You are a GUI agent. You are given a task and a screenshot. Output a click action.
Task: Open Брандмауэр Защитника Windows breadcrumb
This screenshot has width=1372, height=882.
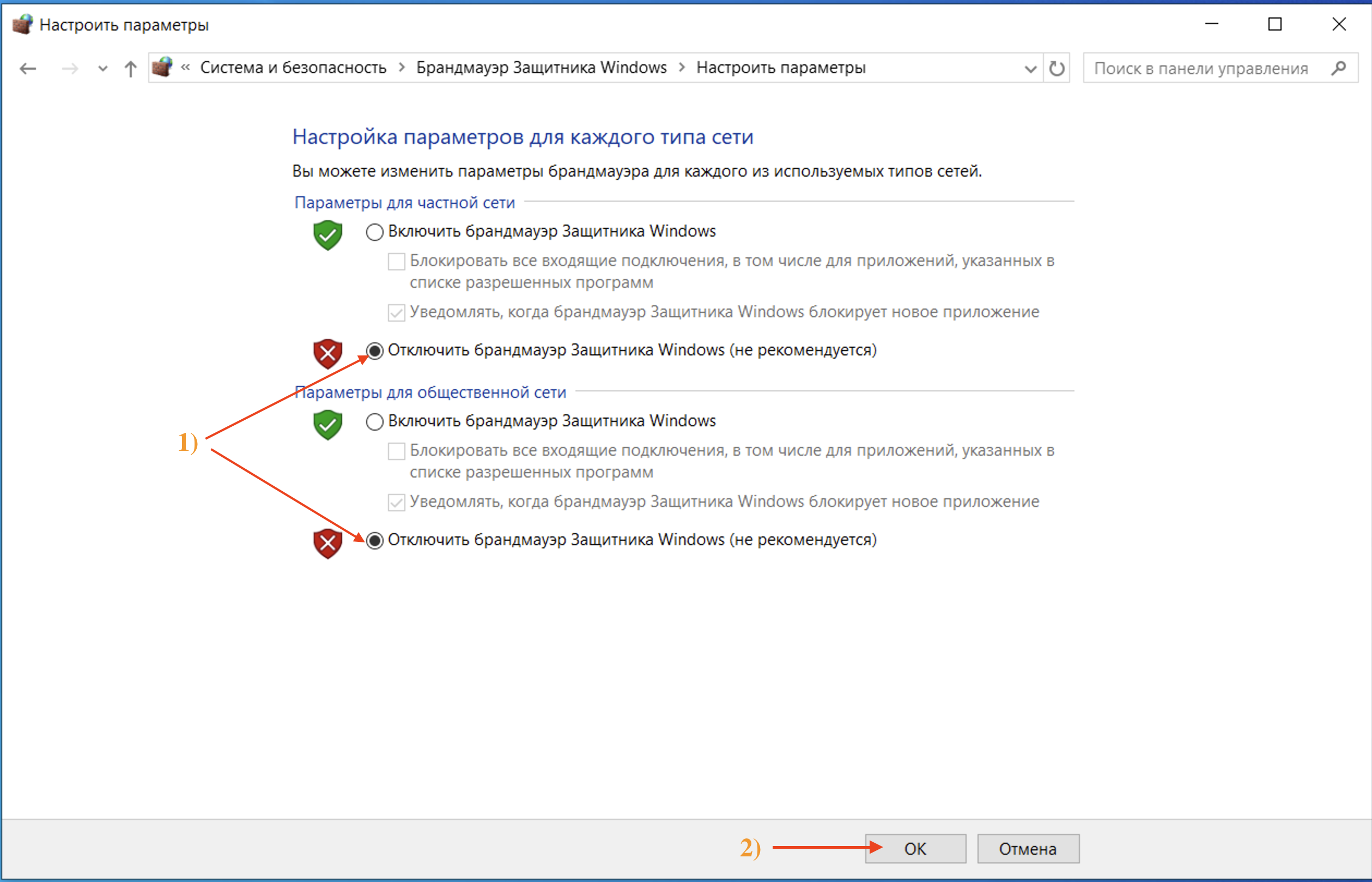542,68
